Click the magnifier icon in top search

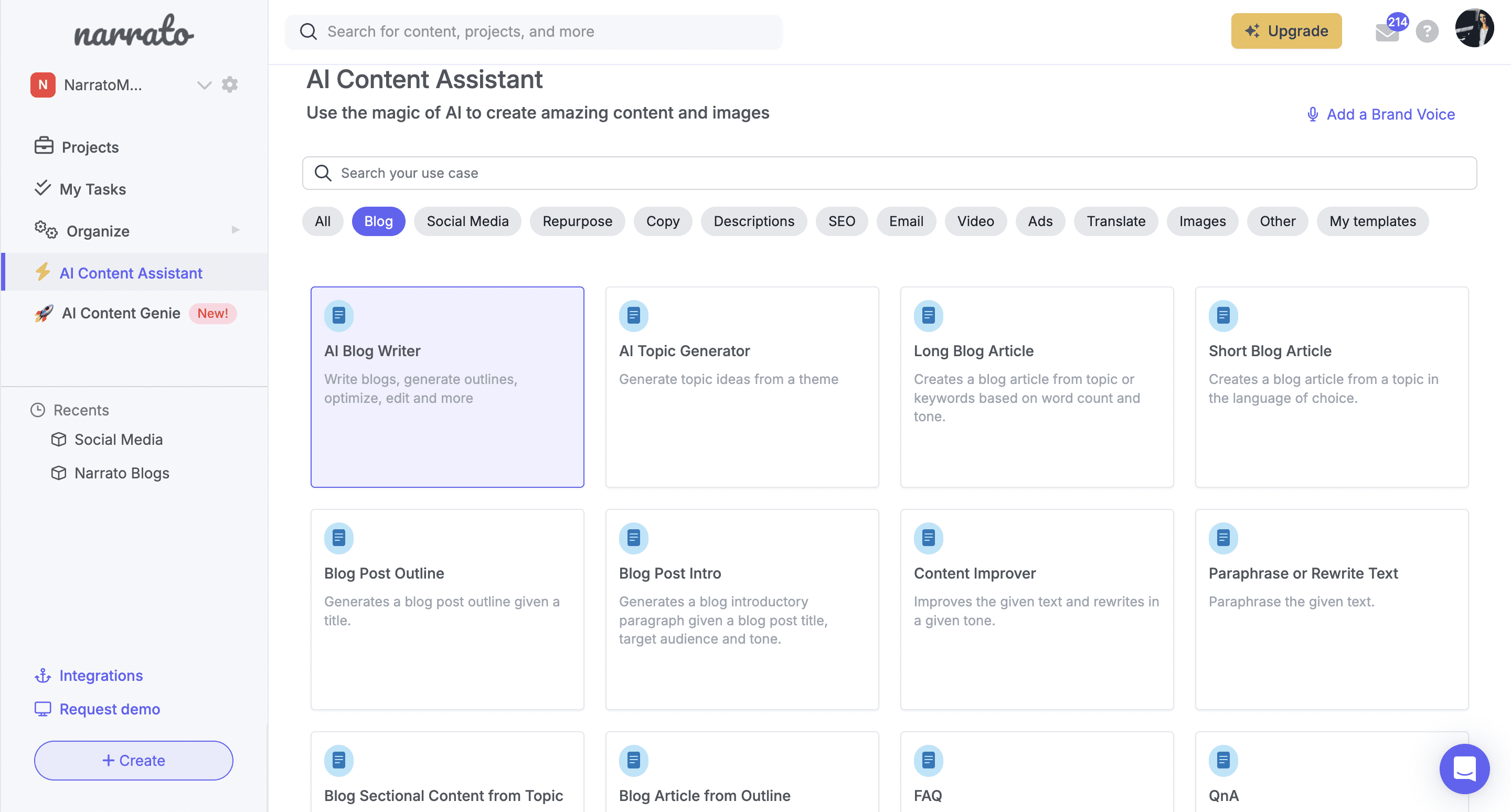[308, 31]
